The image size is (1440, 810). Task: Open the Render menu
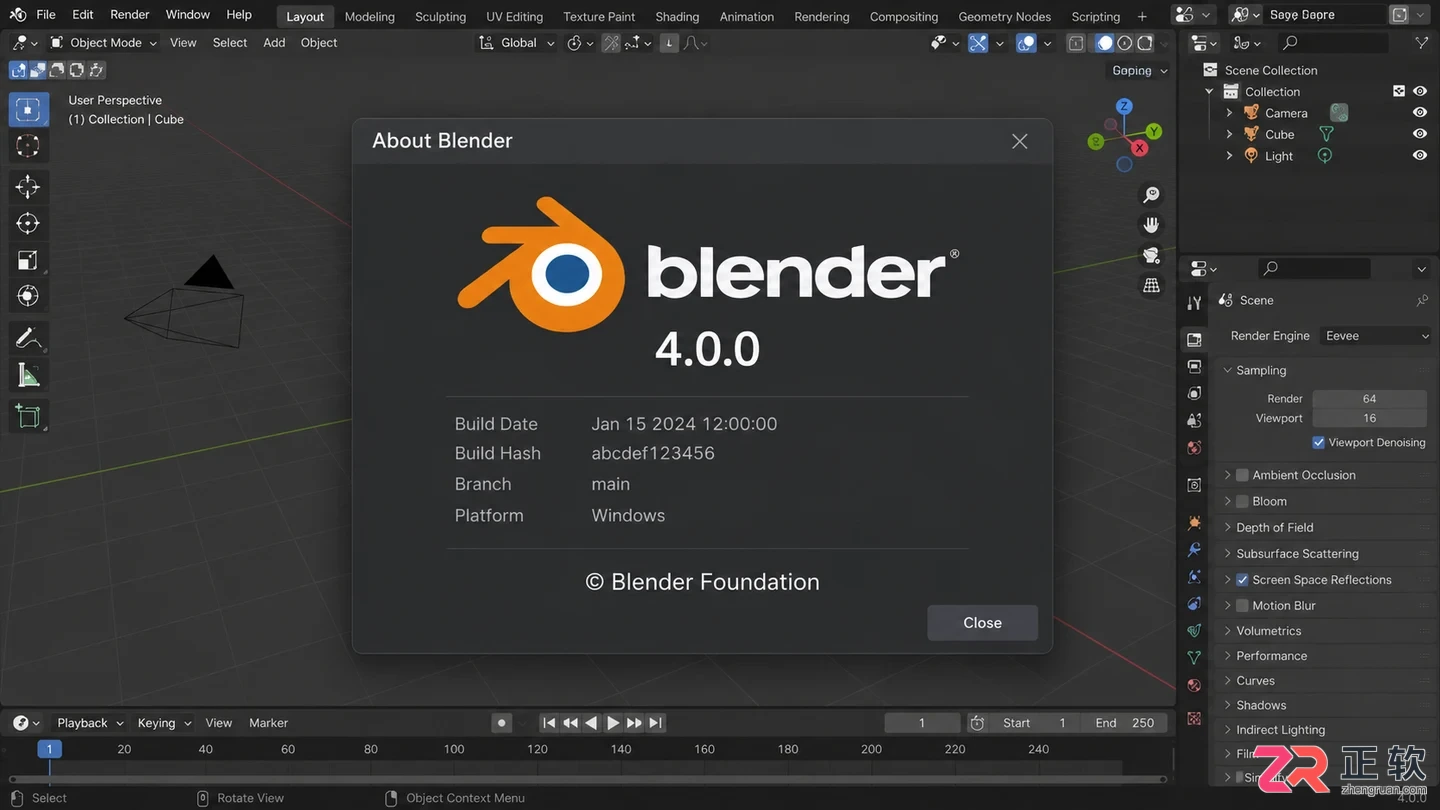(130, 15)
